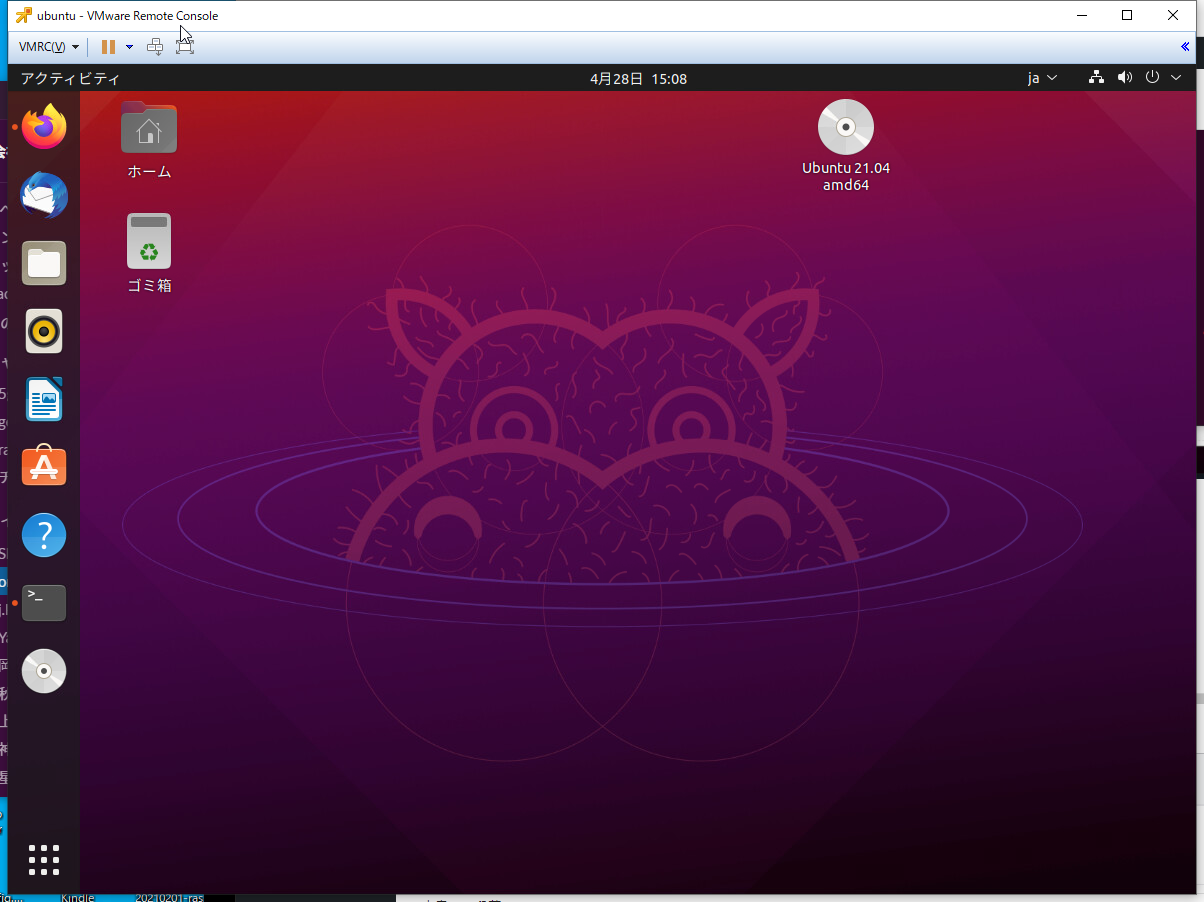
Task: Open the Terminal from the dock
Action: [44, 603]
